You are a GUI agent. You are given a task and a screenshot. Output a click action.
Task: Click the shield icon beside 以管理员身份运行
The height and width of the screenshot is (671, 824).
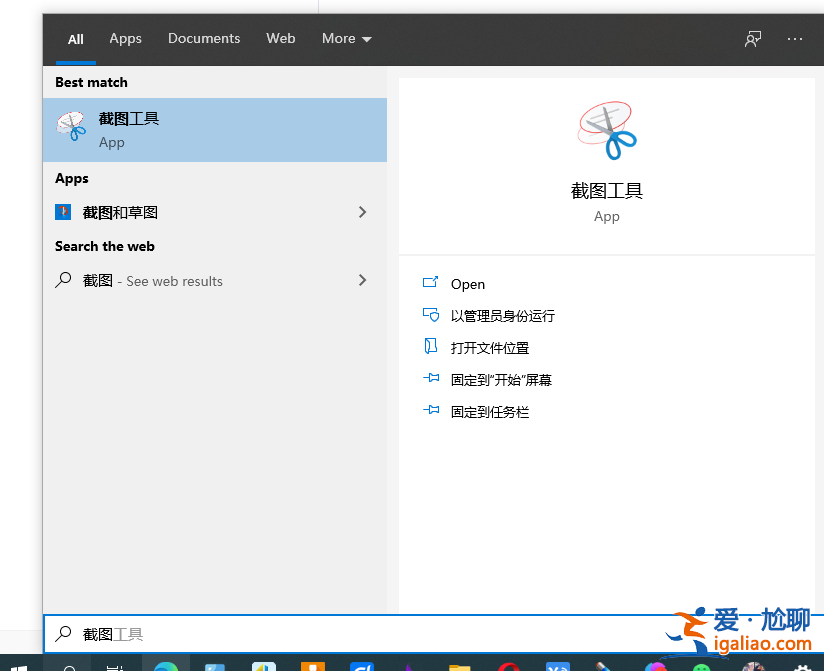[430, 315]
